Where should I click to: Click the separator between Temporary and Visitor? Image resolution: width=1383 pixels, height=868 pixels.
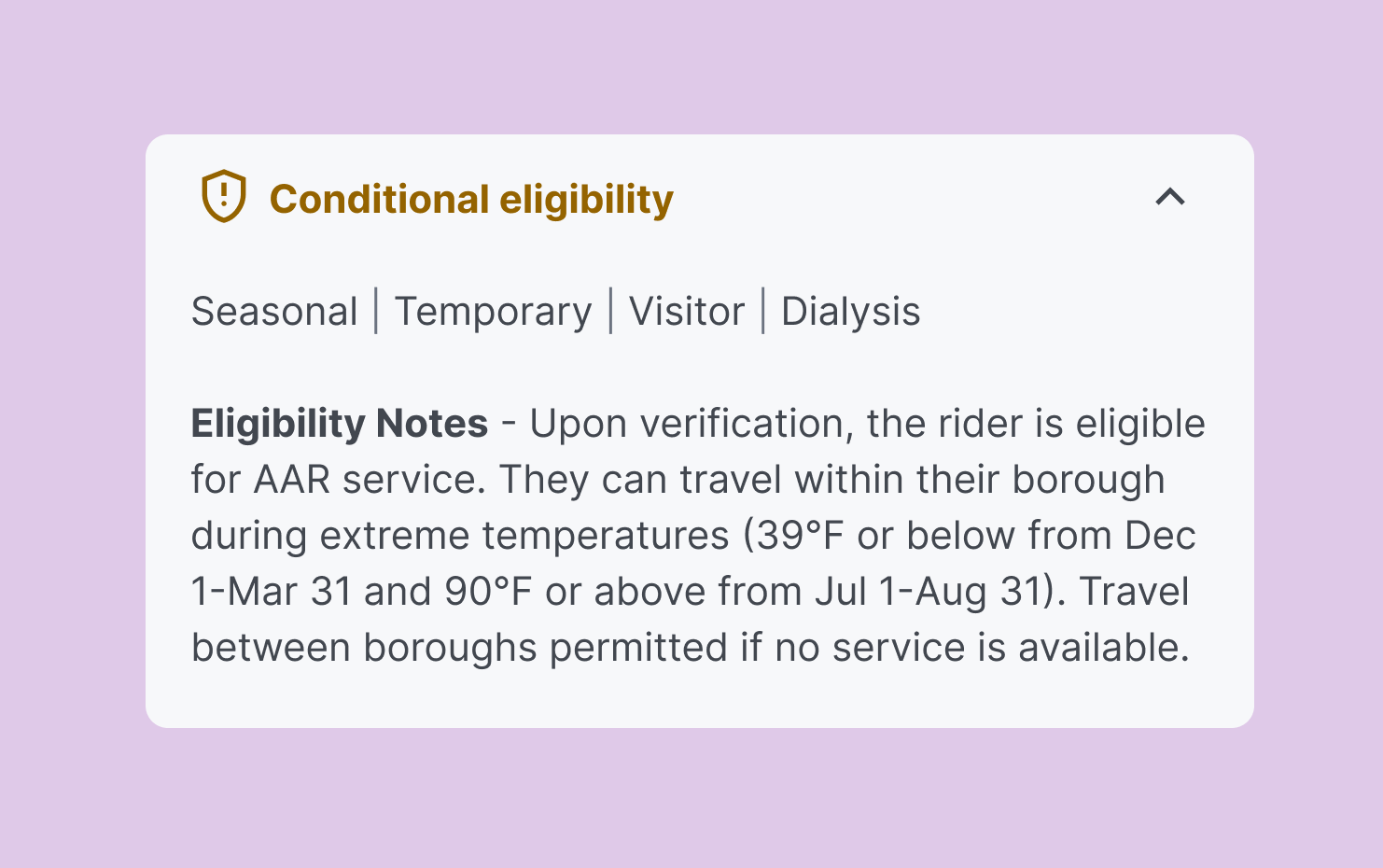(x=610, y=311)
